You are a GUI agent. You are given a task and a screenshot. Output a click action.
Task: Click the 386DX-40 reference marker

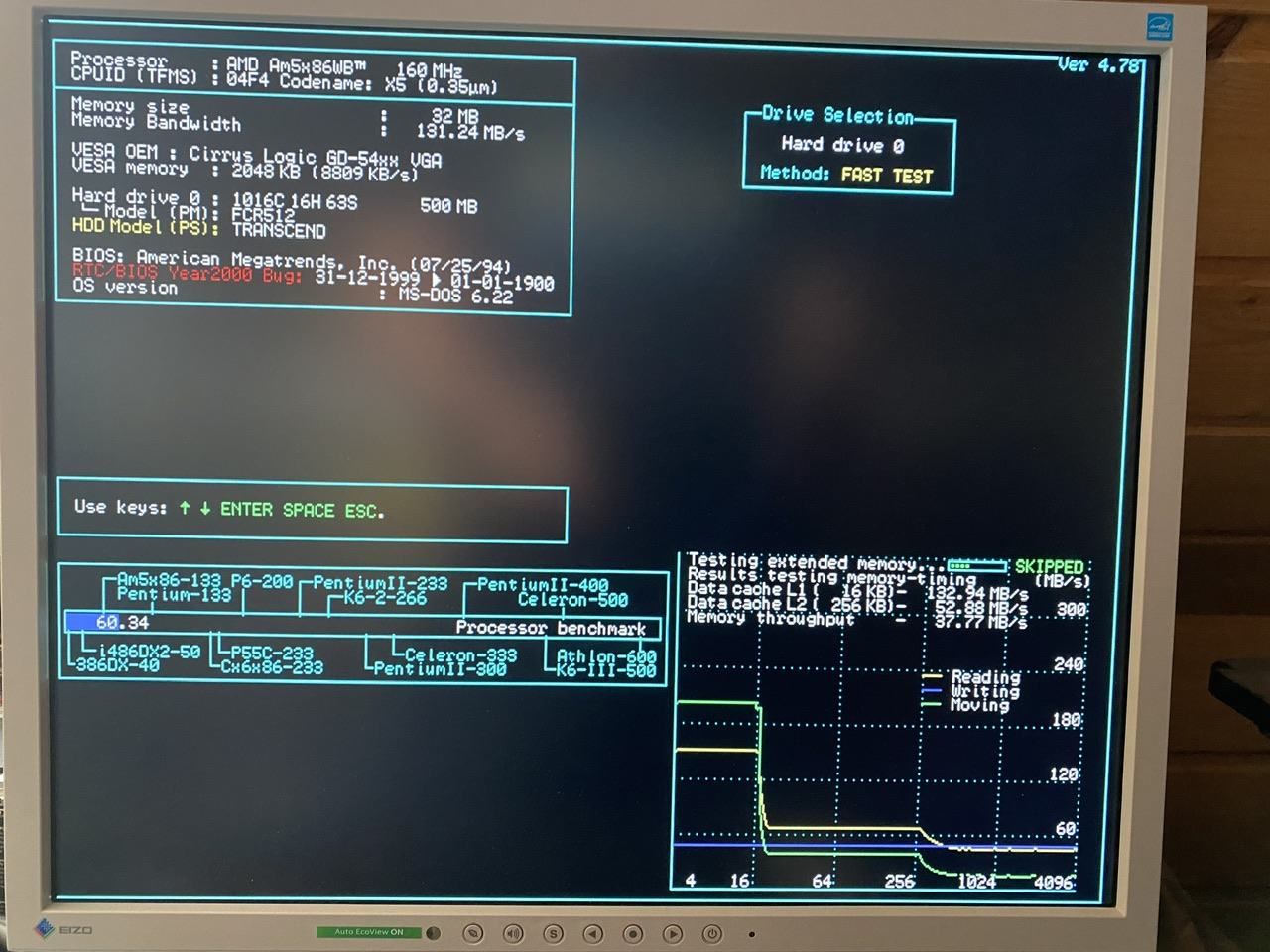(x=118, y=665)
